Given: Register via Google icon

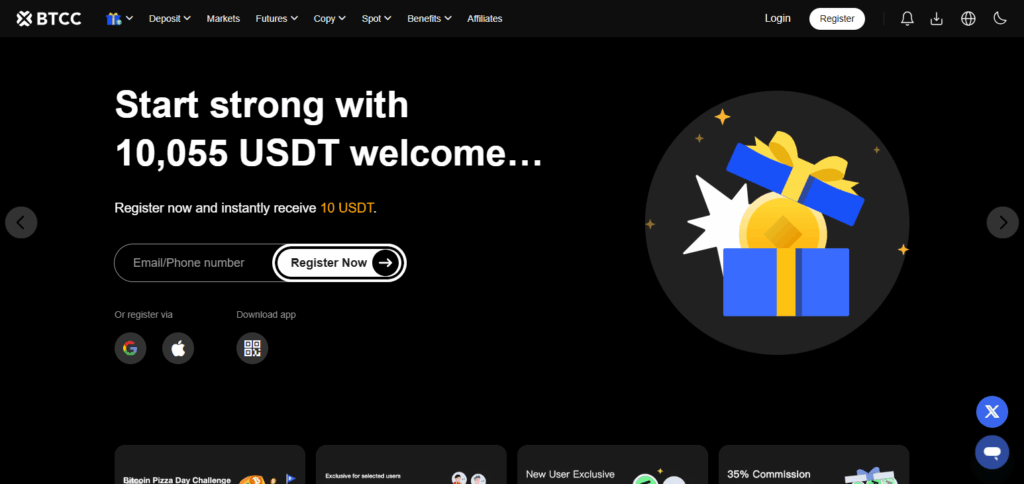Looking at the screenshot, I should click(130, 348).
